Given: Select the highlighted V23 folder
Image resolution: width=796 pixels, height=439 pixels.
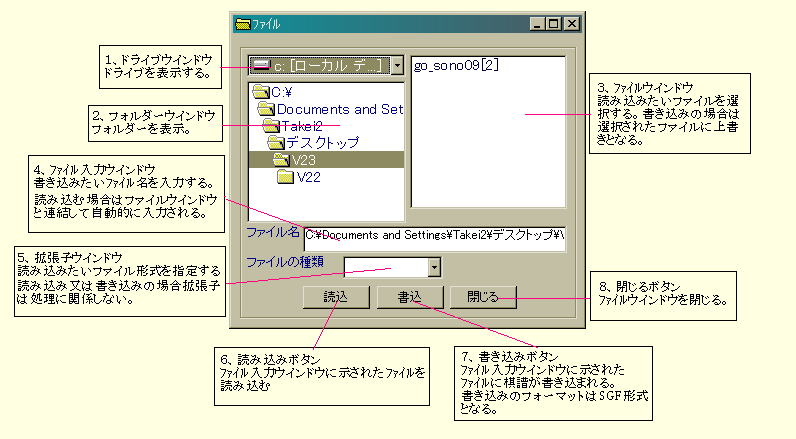Looking at the screenshot, I should (x=326, y=160).
